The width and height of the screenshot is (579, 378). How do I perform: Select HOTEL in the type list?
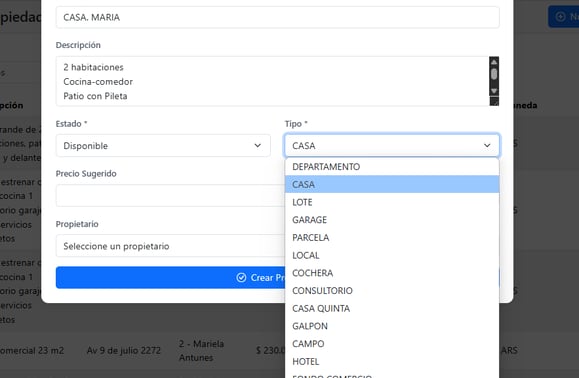tap(392, 362)
